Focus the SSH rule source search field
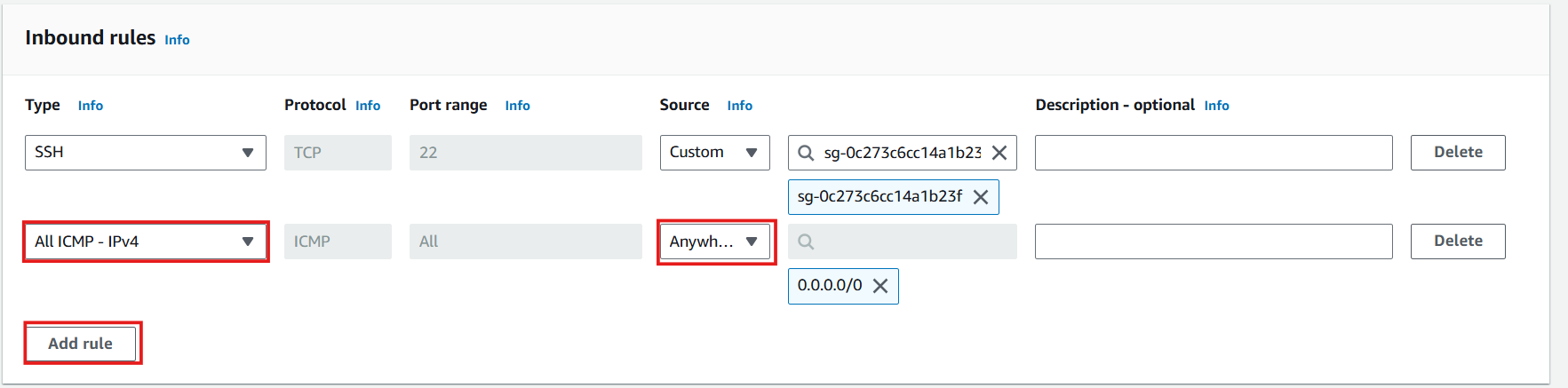The width and height of the screenshot is (1568, 388). tap(902, 153)
